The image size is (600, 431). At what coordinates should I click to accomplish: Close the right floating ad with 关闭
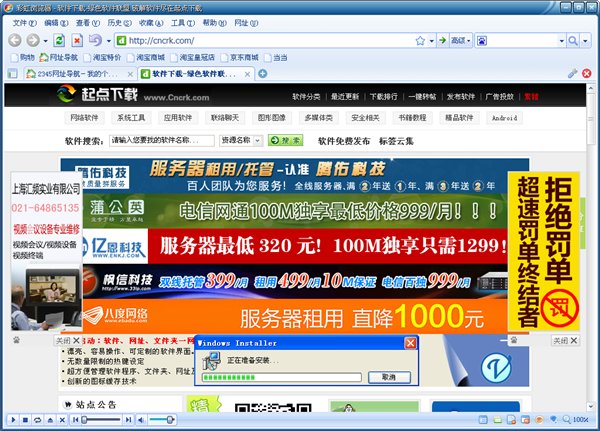565,340
